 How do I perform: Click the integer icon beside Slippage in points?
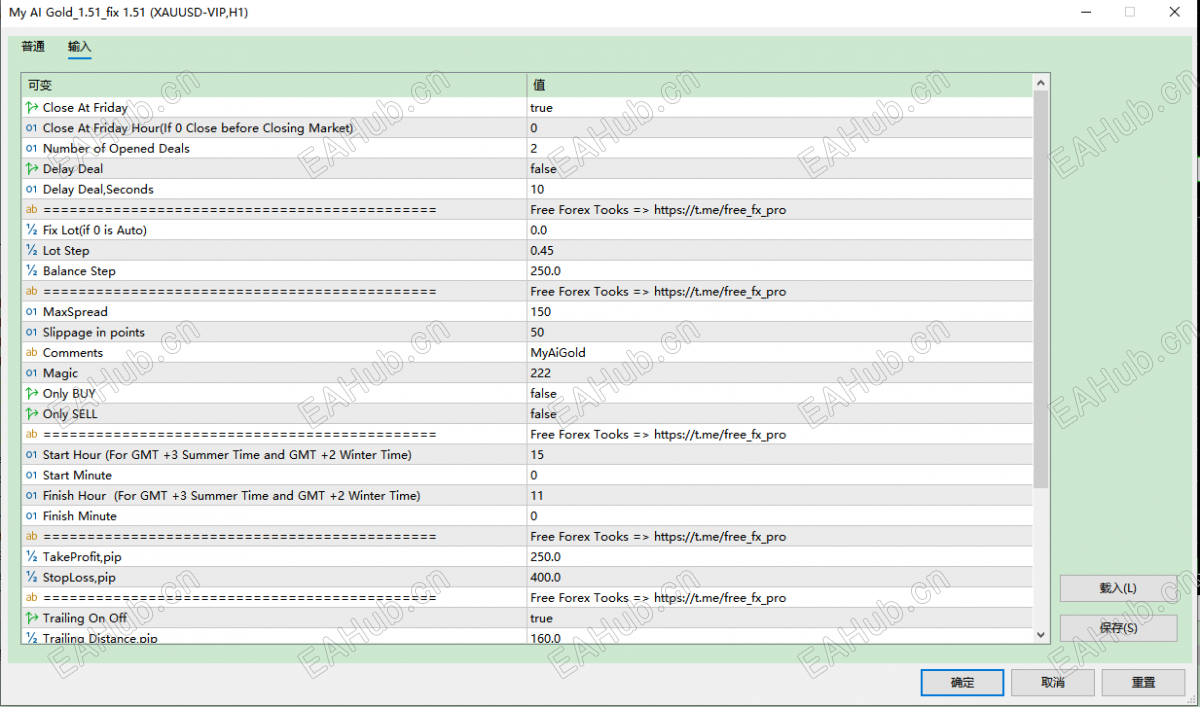32,332
